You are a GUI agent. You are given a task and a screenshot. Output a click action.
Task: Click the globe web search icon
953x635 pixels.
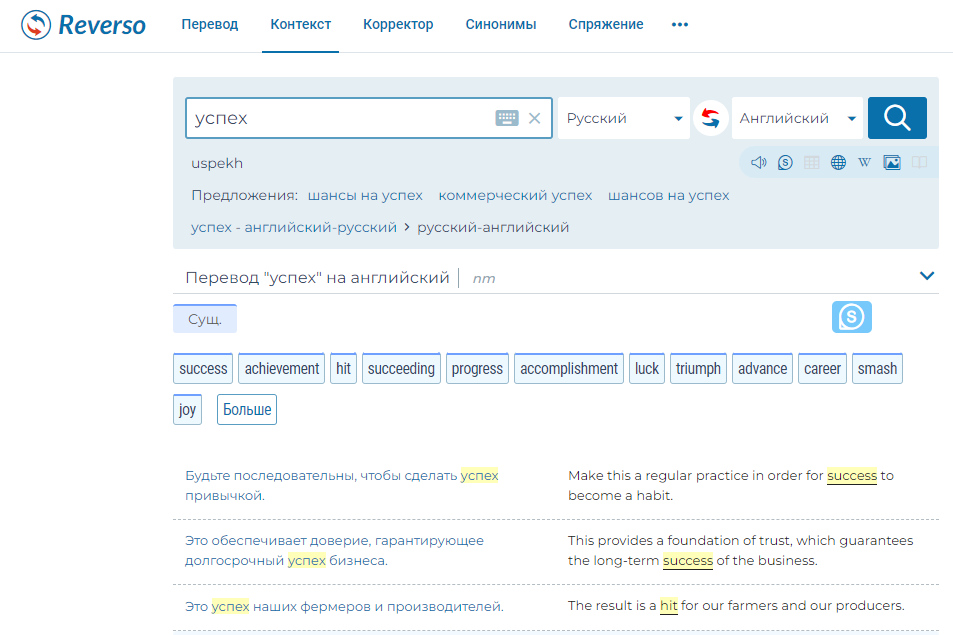[x=838, y=162]
